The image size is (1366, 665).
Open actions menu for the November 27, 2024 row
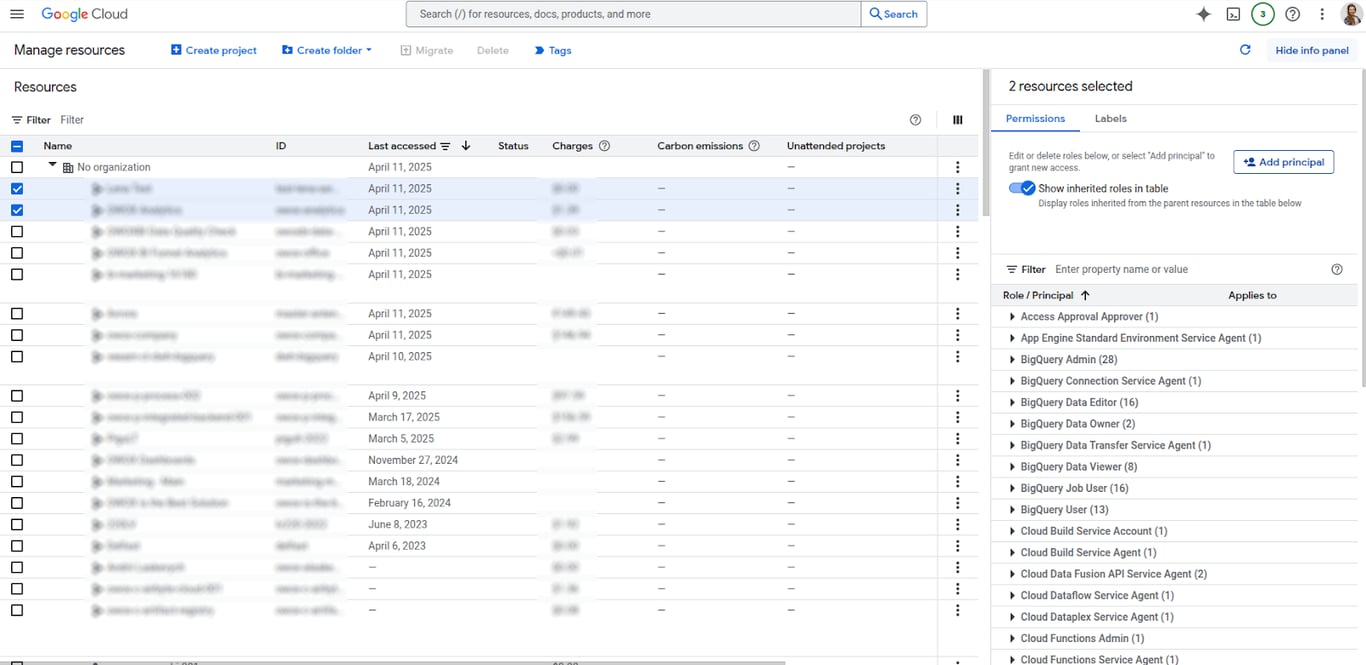click(x=958, y=460)
